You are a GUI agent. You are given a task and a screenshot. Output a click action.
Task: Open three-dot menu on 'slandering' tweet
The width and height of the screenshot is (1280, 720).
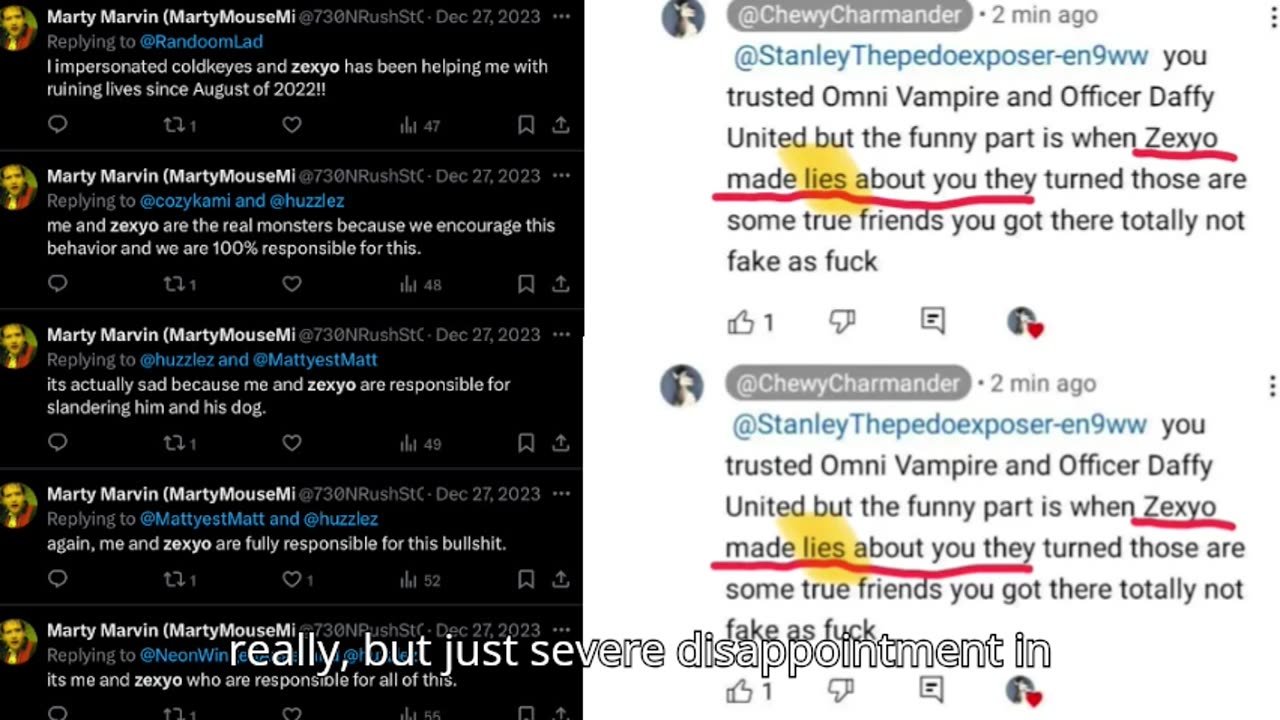pyautogui.click(x=562, y=334)
